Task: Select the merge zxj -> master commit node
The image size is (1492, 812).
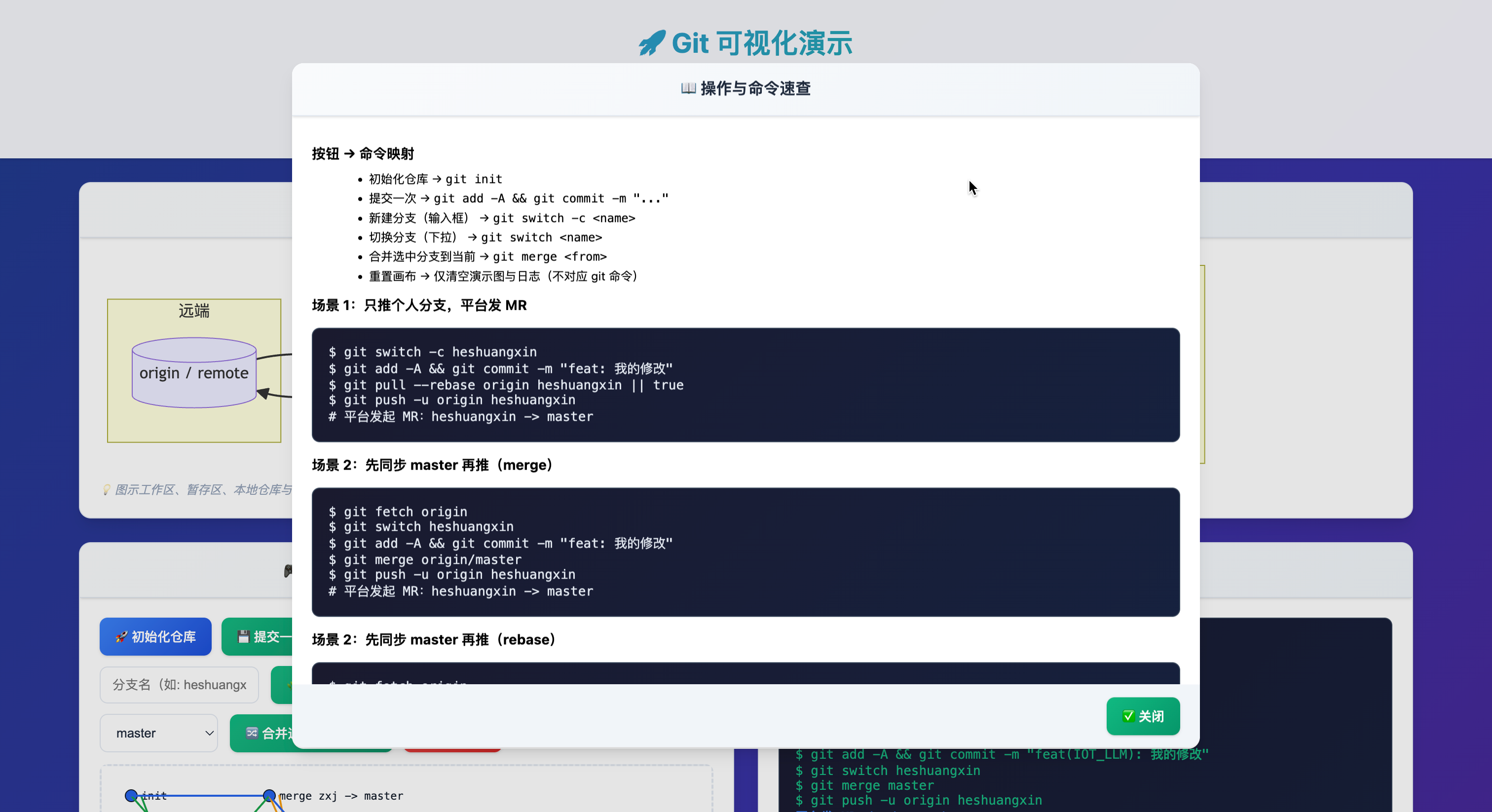Action: [x=269, y=796]
